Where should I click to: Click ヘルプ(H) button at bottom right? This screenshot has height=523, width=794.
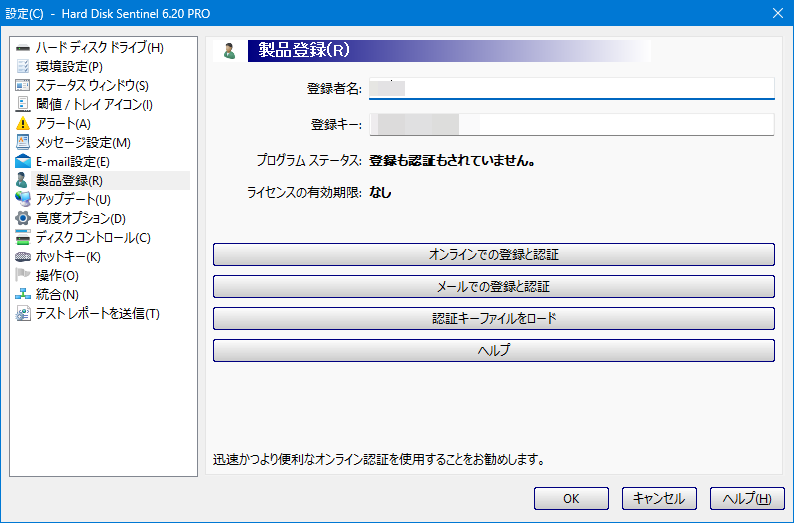point(747,498)
